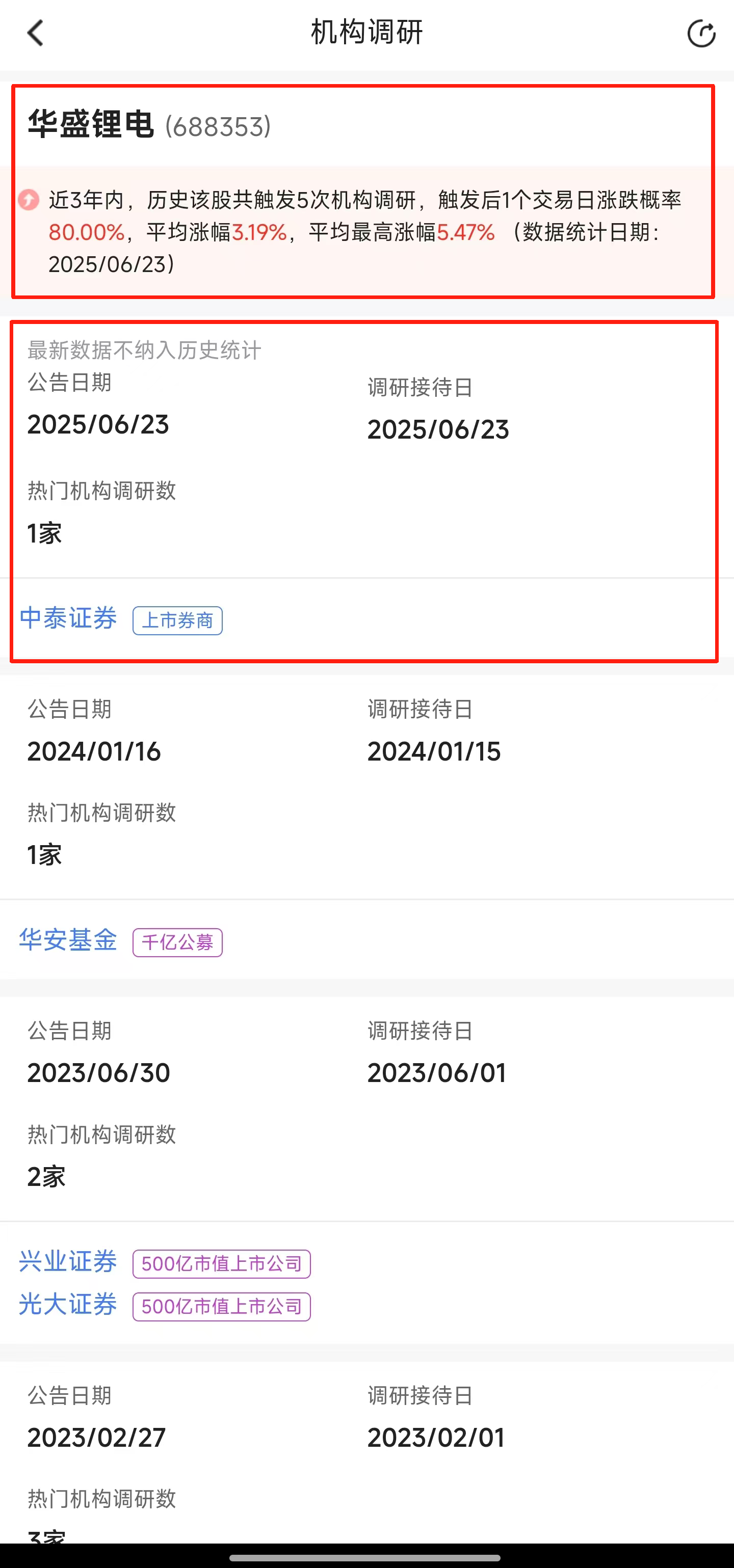This screenshot has height=1568, width=734.
Task: Select the 2023/02/27 announcement date entry
Action: tap(96, 1437)
